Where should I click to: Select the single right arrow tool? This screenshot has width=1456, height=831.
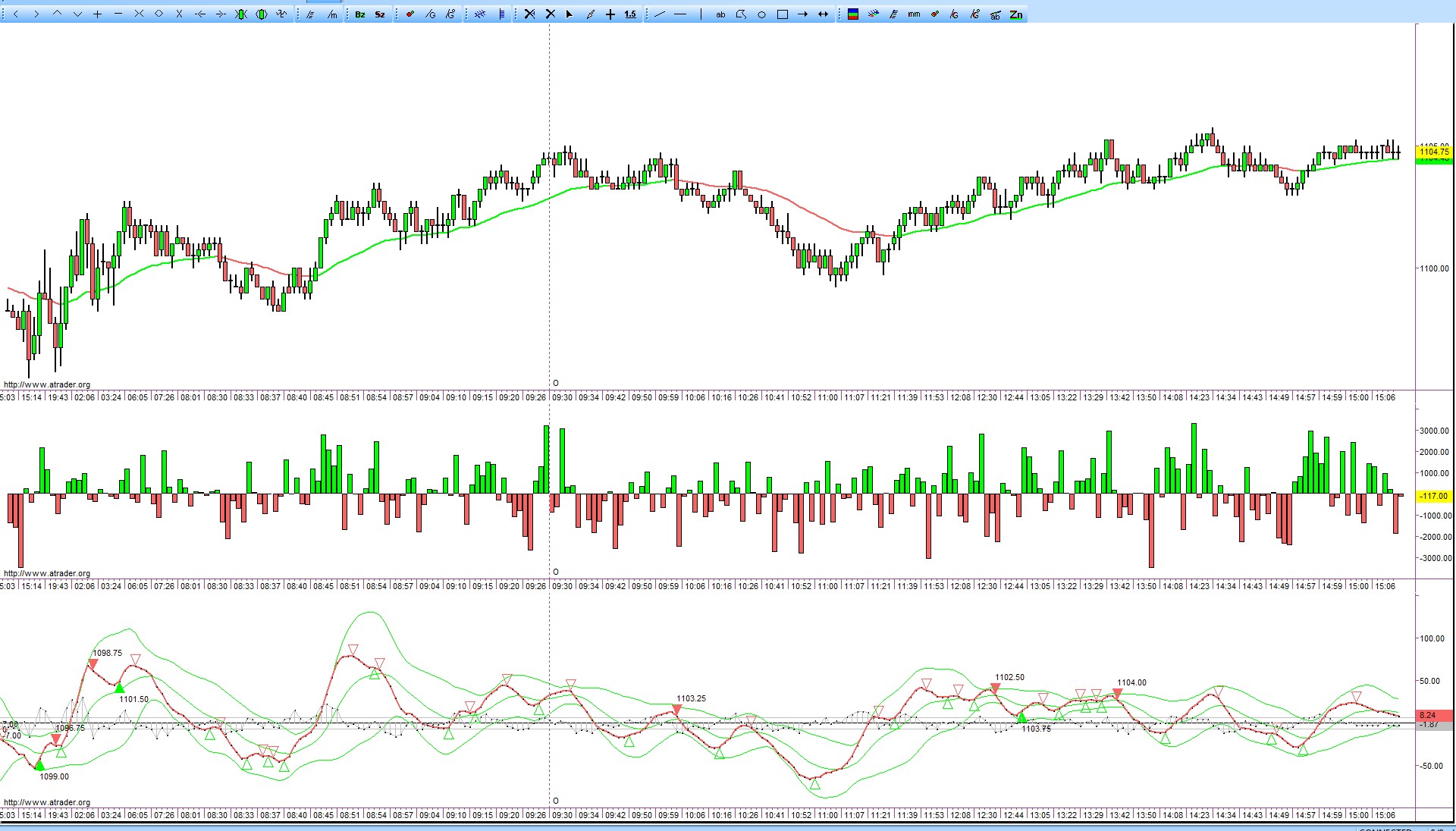(x=802, y=14)
